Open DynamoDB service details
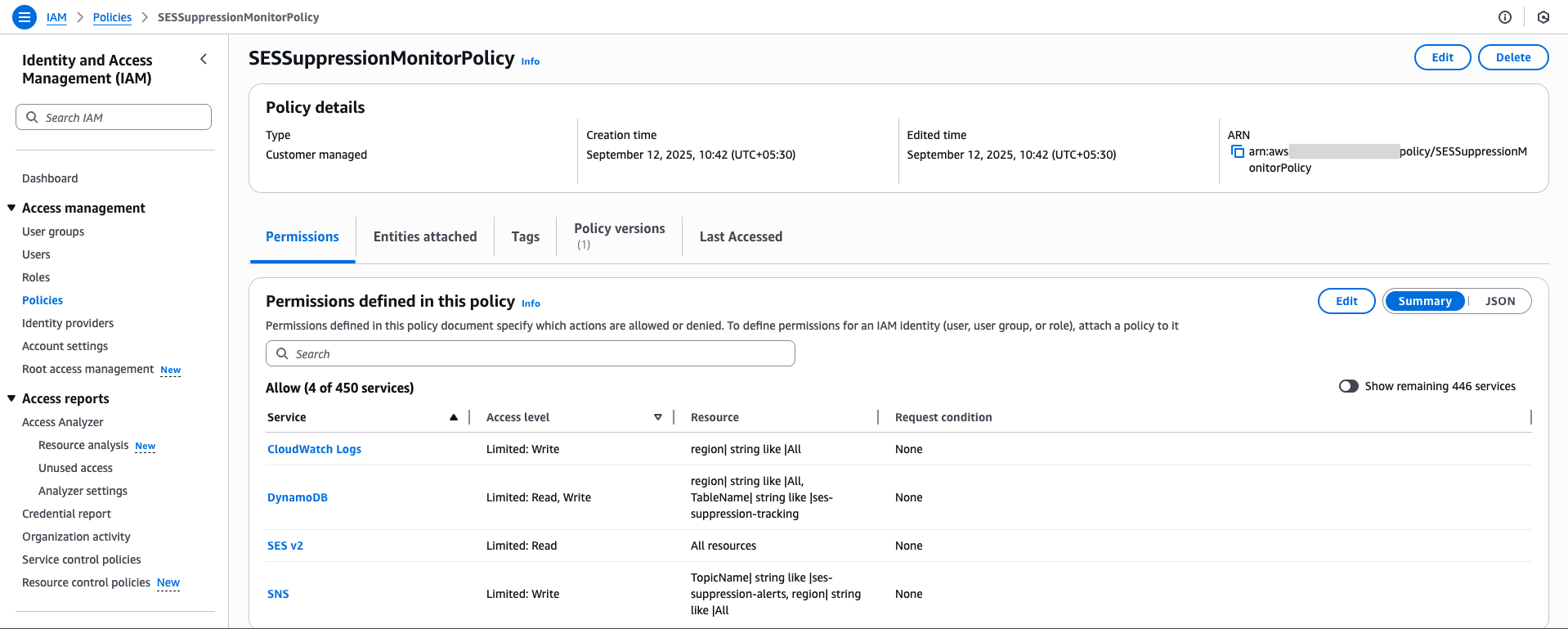Image resolution: width=1568 pixels, height=629 pixels. pyautogui.click(x=298, y=497)
